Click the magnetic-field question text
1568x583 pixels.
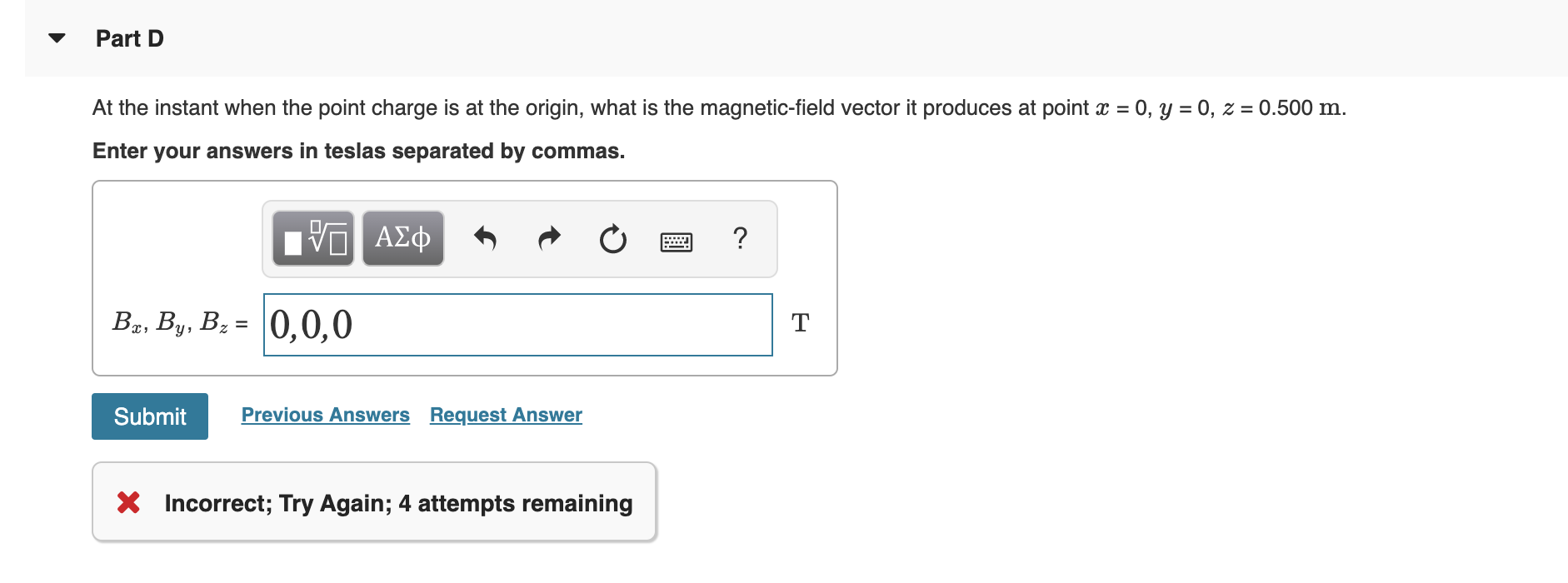pyautogui.click(x=583, y=108)
